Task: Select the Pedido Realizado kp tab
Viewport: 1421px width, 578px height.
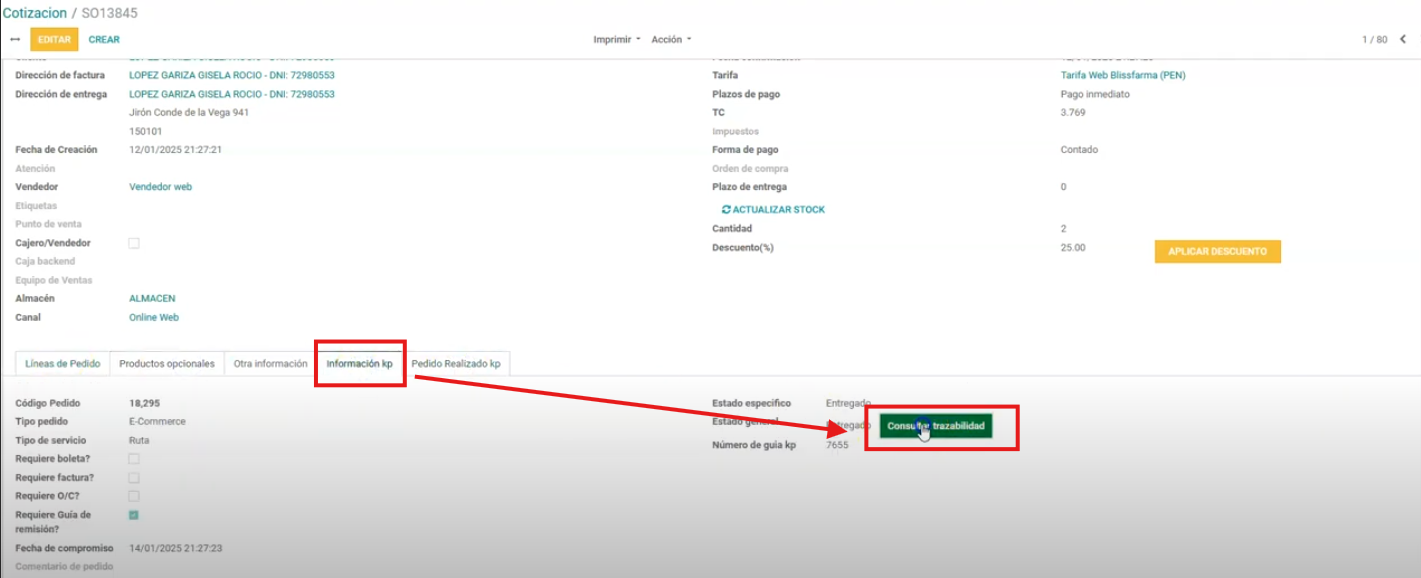Action: [456, 364]
